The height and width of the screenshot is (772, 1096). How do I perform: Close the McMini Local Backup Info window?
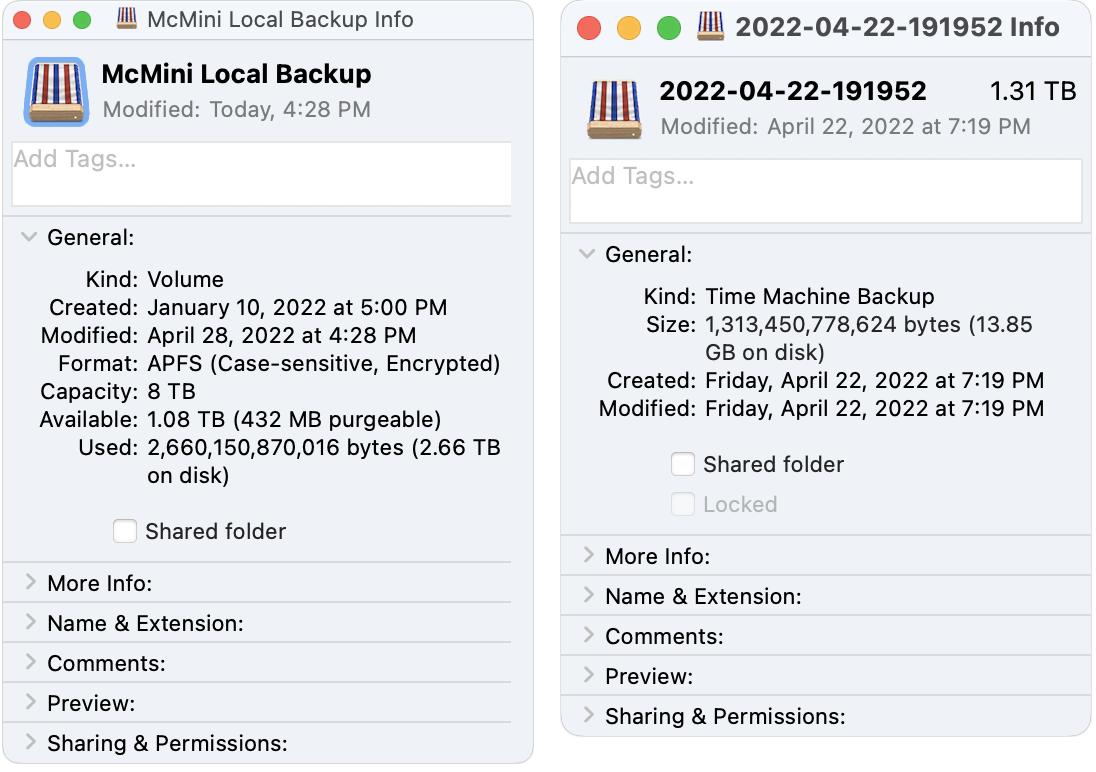tap(22, 20)
